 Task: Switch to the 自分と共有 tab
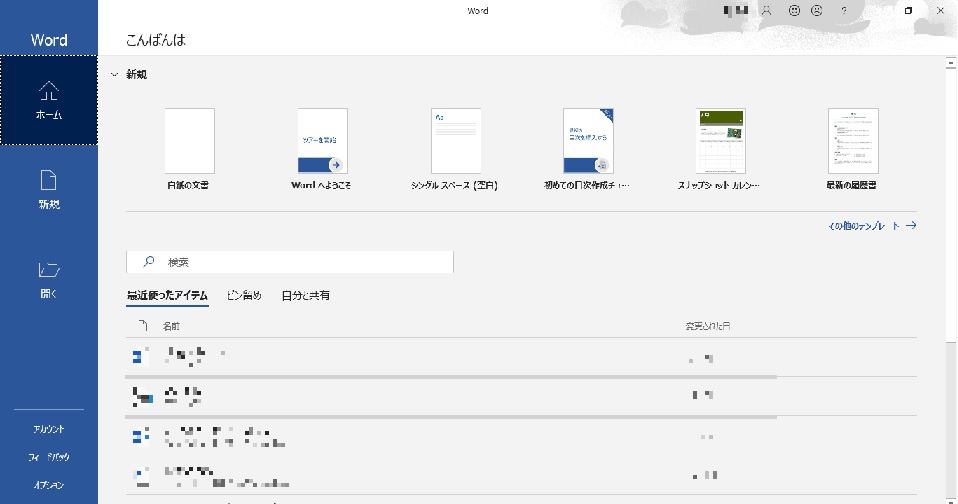click(305, 295)
